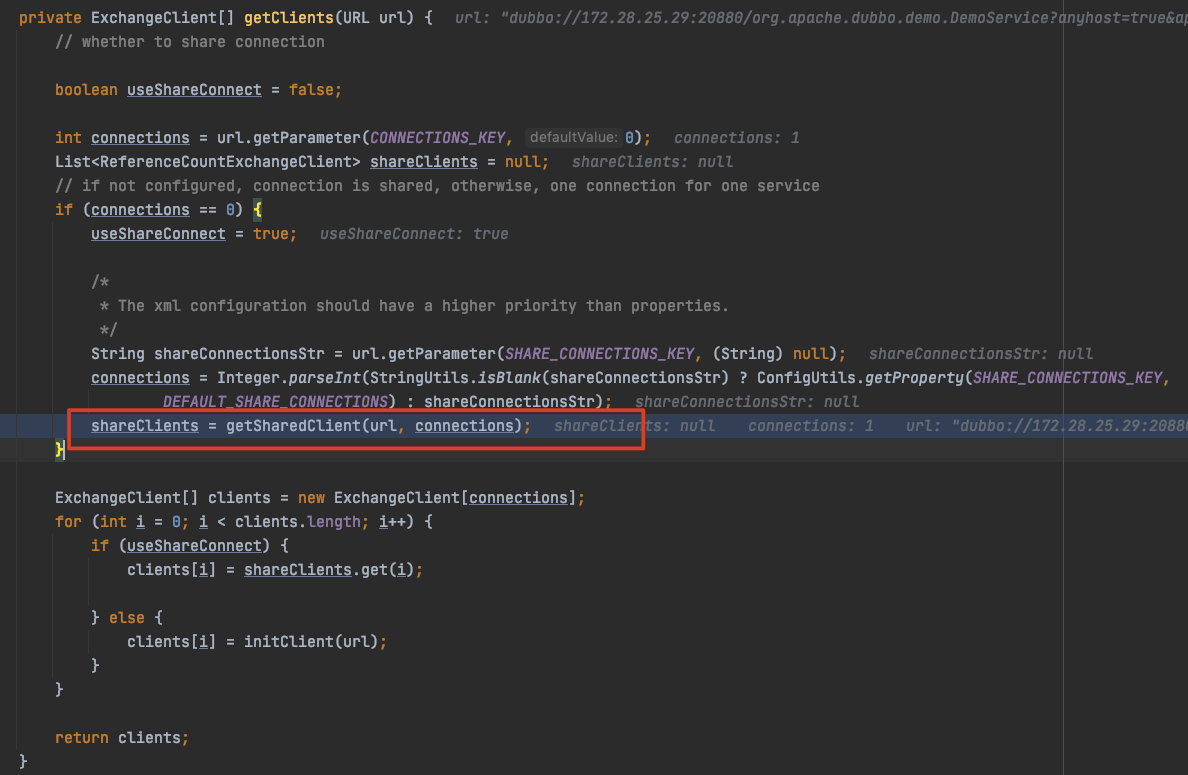Click the 'The xml configuration should have' comment
Screen dimensions: 1188x775
click(x=414, y=305)
